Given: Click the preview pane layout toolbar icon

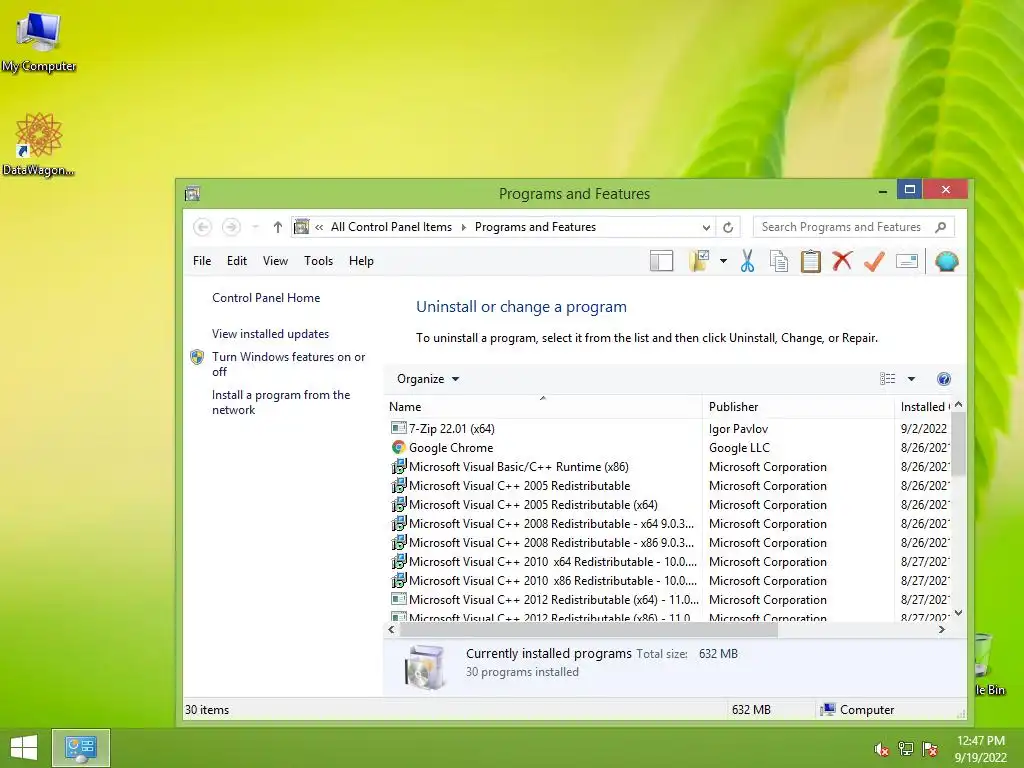Looking at the screenshot, I should pyautogui.click(x=662, y=261).
